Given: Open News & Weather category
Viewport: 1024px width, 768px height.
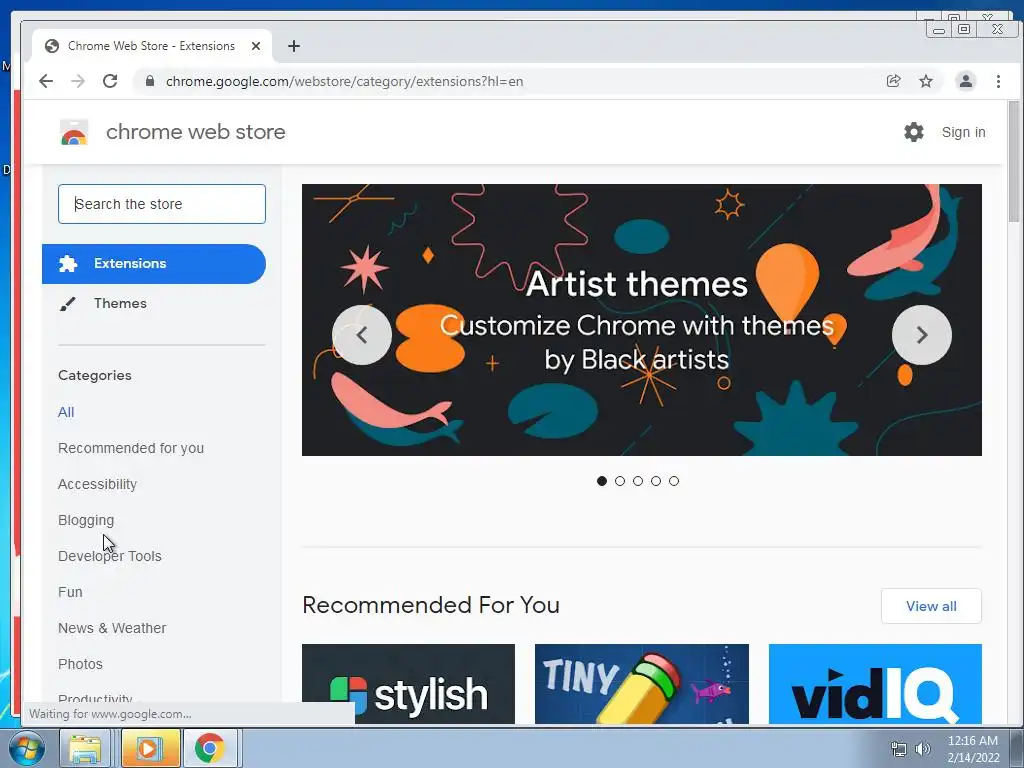Looking at the screenshot, I should pos(112,628).
